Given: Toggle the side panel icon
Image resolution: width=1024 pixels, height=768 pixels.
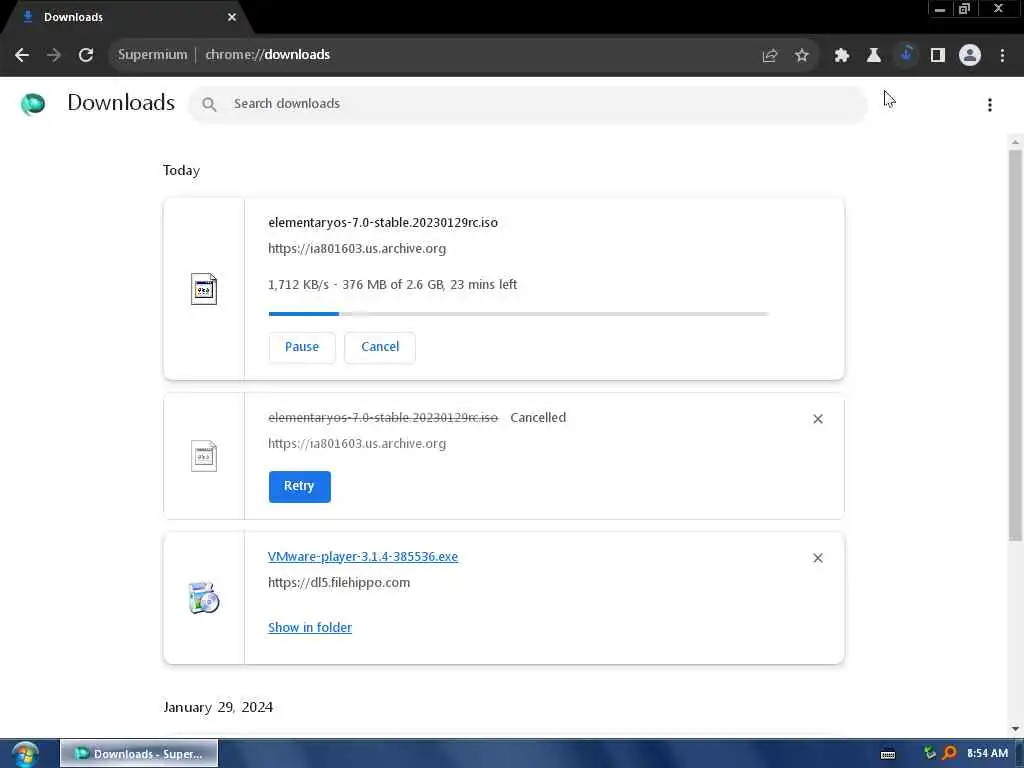Looking at the screenshot, I should 938,56.
